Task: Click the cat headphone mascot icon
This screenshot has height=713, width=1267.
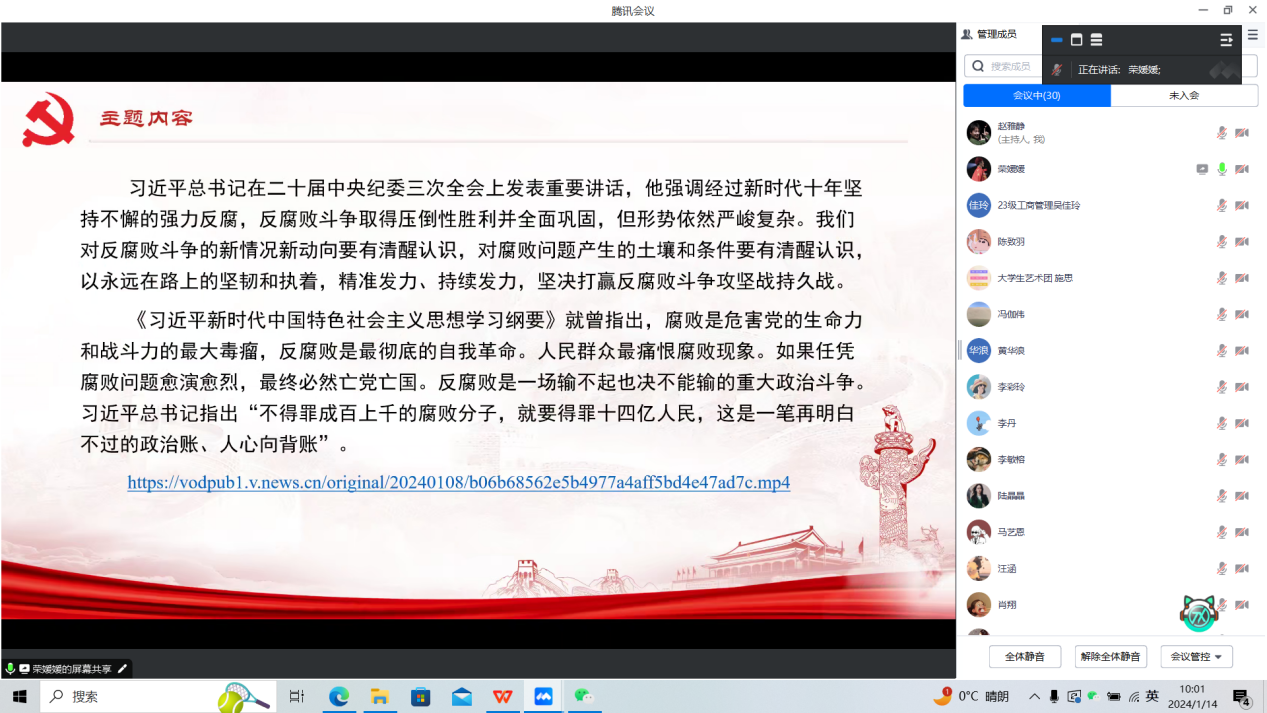Action: [x=1198, y=613]
